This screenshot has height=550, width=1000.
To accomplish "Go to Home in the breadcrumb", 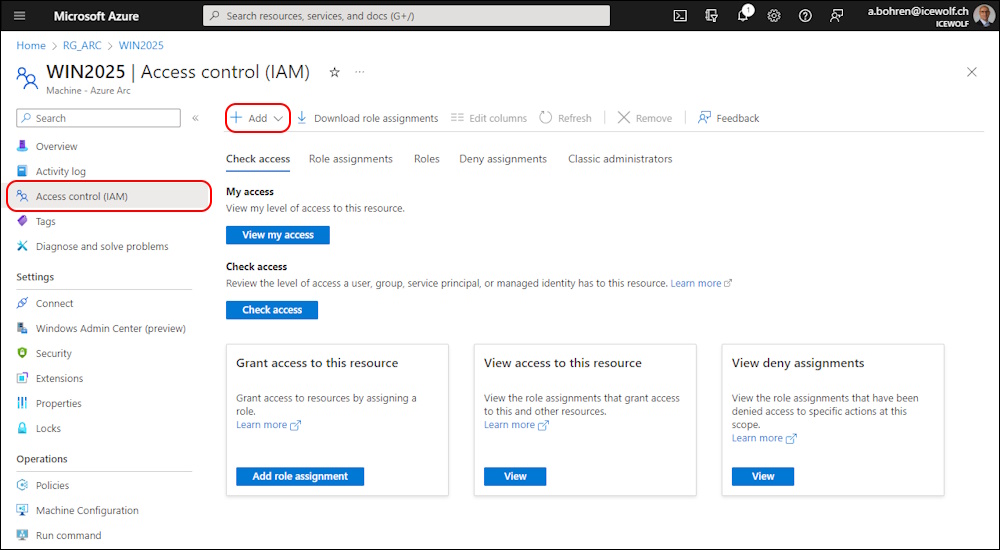I will point(31,45).
